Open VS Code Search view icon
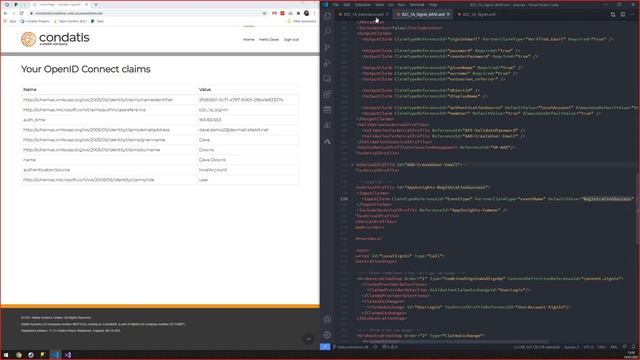640x360 pixels. point(327,31)
